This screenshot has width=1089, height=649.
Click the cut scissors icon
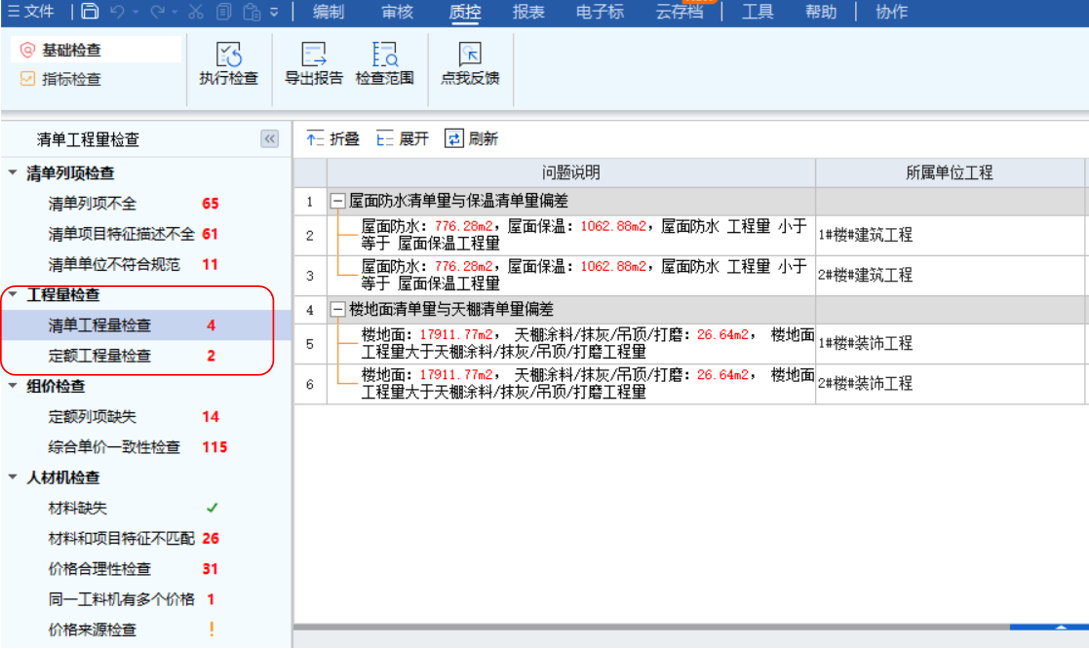[196, 12]
